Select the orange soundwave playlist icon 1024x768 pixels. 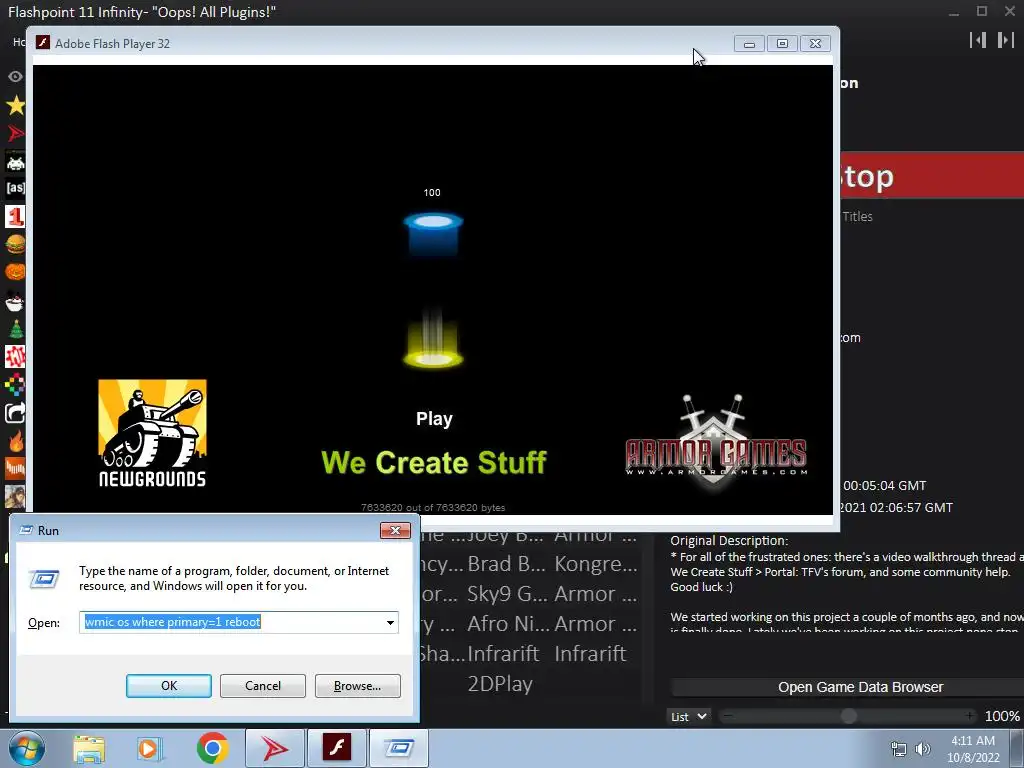(x=15, y=468)
